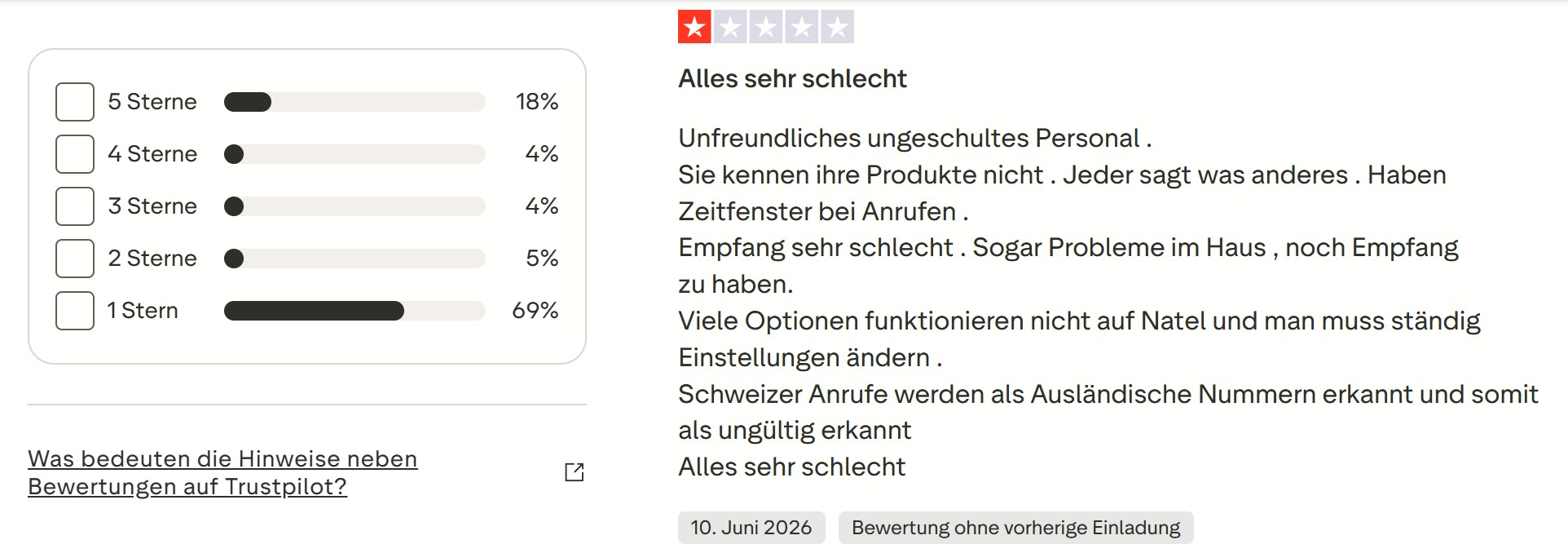Viewport: 1568px width, 553px height.
Task: Click the review title 'Alles sehr schlecht'
Action: click(x=792, y=78)
